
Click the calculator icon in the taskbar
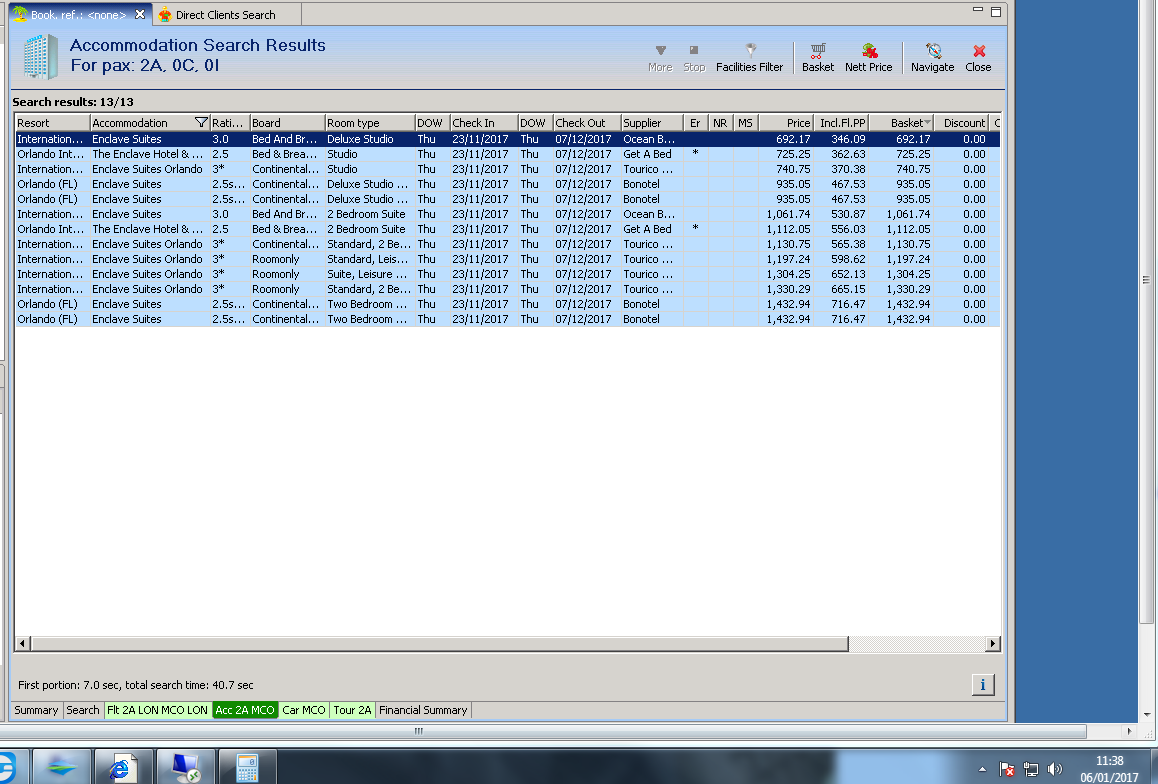[x=246, y=767]
